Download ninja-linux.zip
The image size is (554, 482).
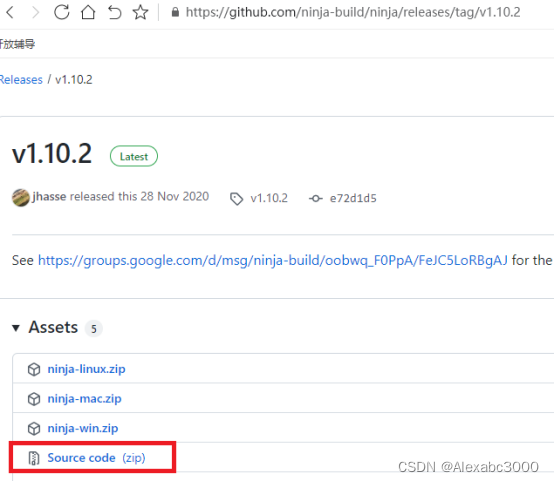click(87, 369)
